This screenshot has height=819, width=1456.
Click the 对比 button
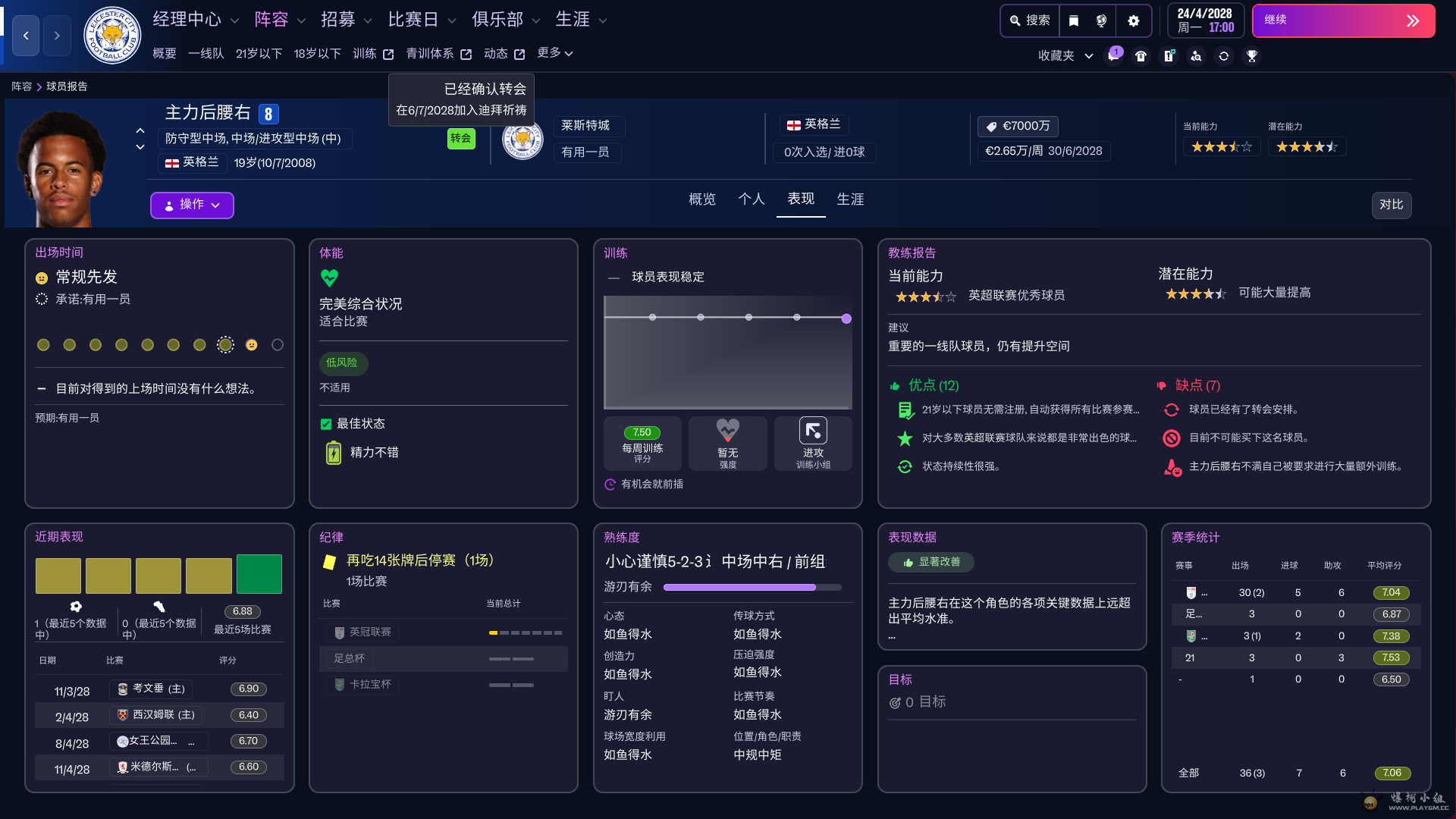(x=1391, y=205)
